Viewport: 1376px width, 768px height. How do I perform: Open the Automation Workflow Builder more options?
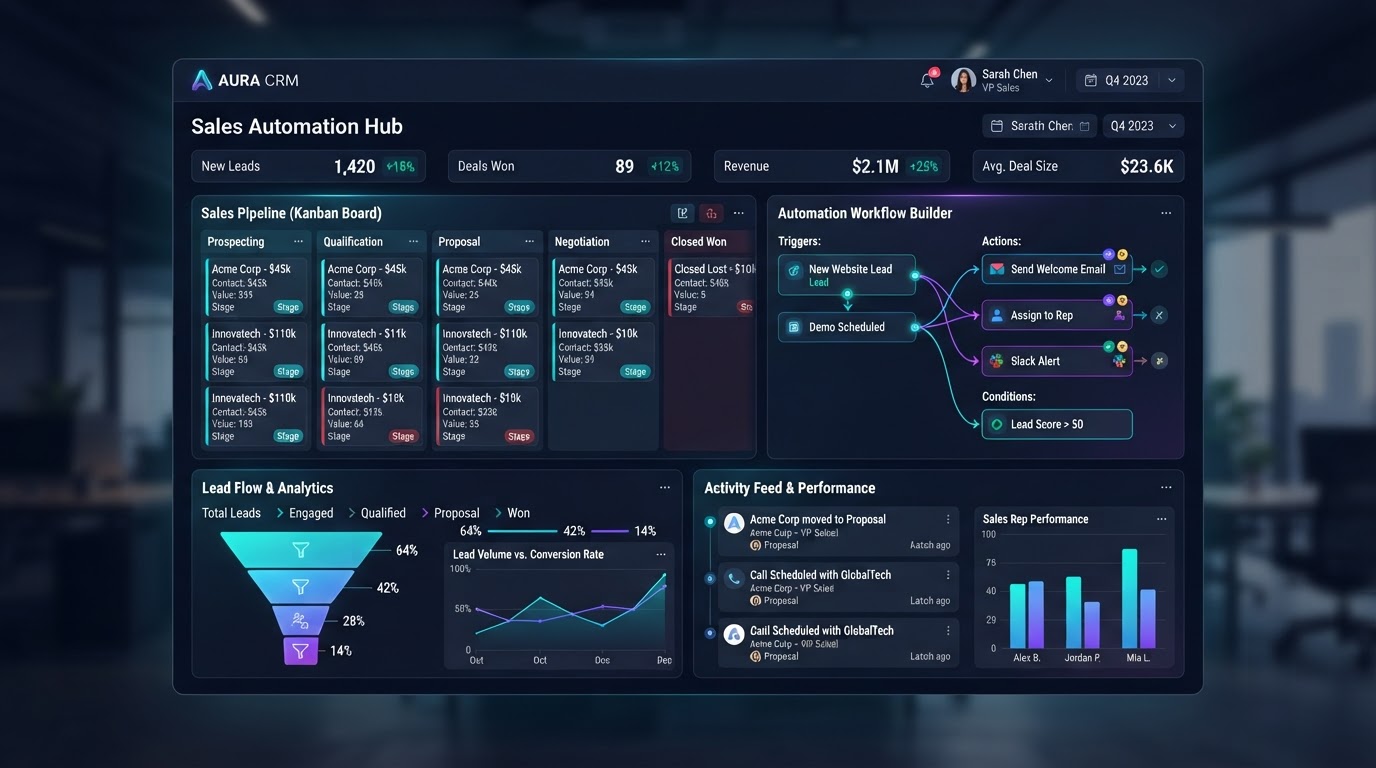click(x=1166, y=213)
